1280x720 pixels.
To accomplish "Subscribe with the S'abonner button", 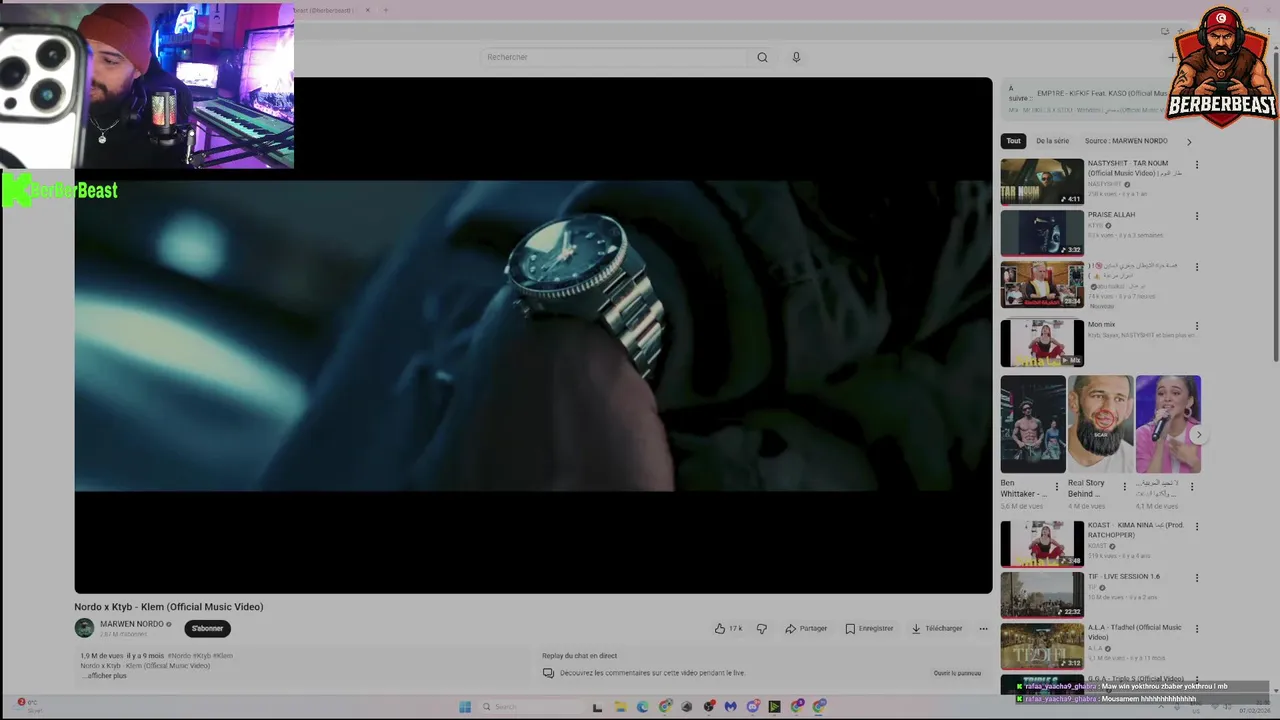I will [207, 628].
